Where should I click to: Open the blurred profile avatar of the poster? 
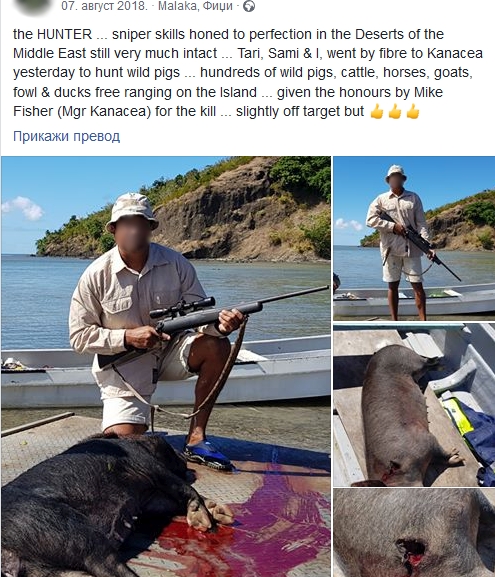33,6
